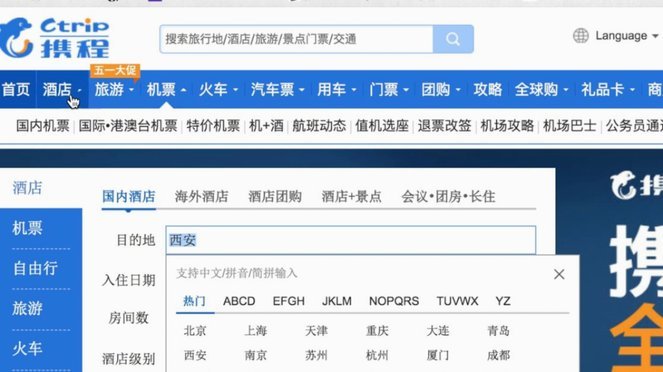
Task: Select TUVWX city tab
Action: pyautogui.click(x=458, y=301)
